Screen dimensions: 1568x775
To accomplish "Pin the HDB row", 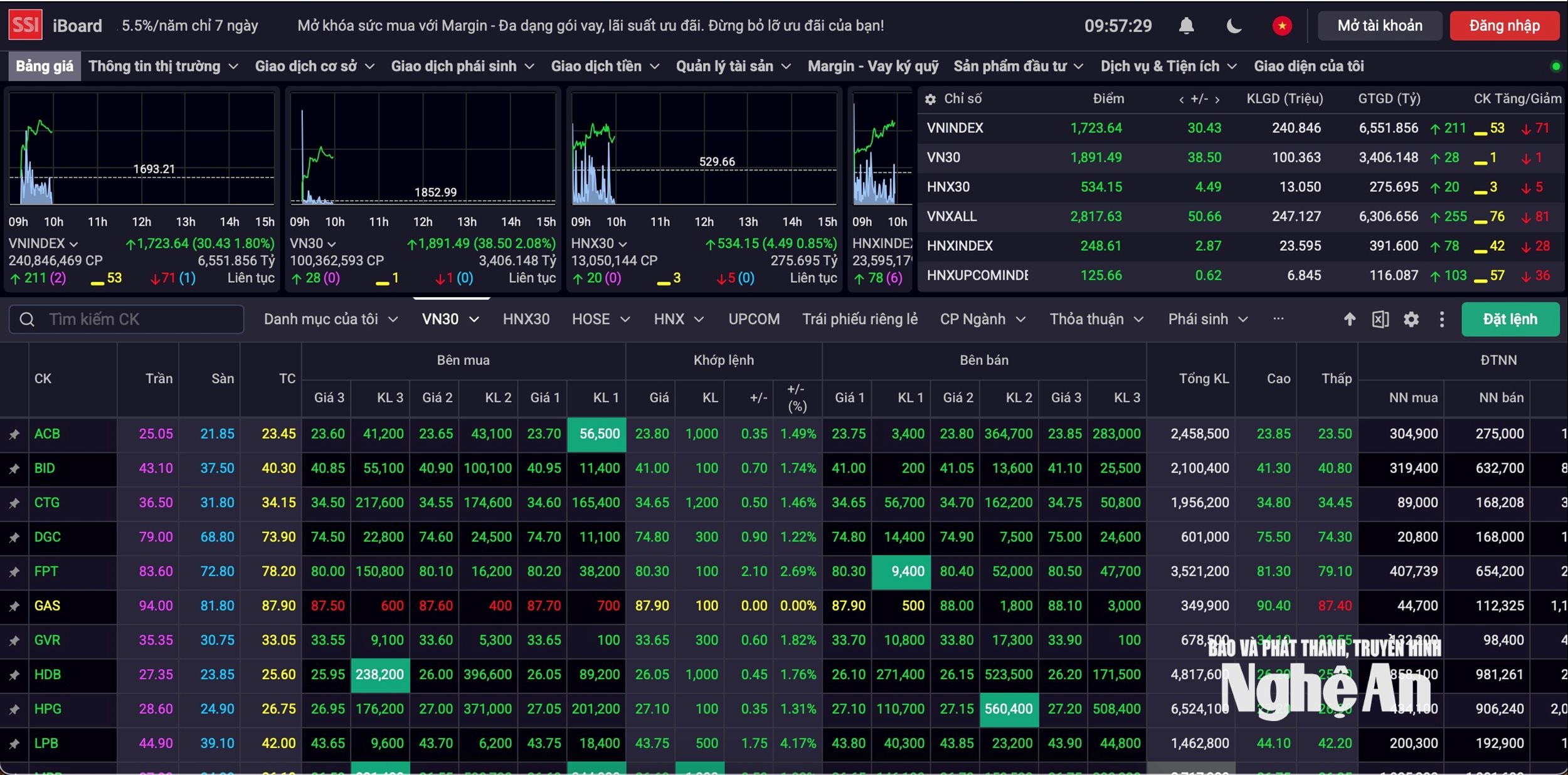I will (14, 675).
